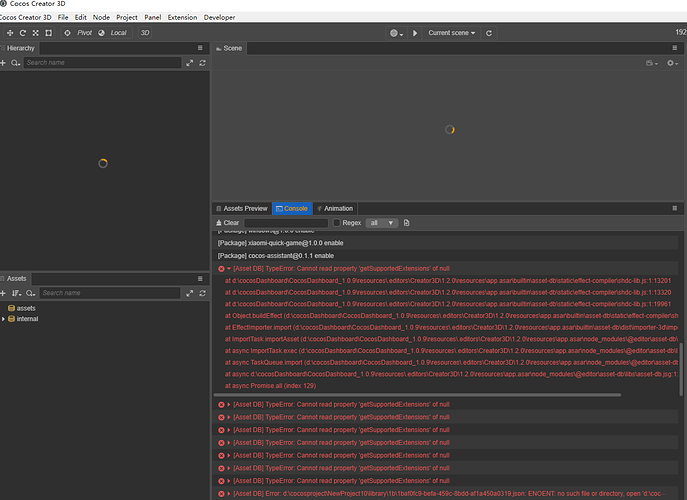
Task: Focus the Hierarchy search name field
Action: 102,63
